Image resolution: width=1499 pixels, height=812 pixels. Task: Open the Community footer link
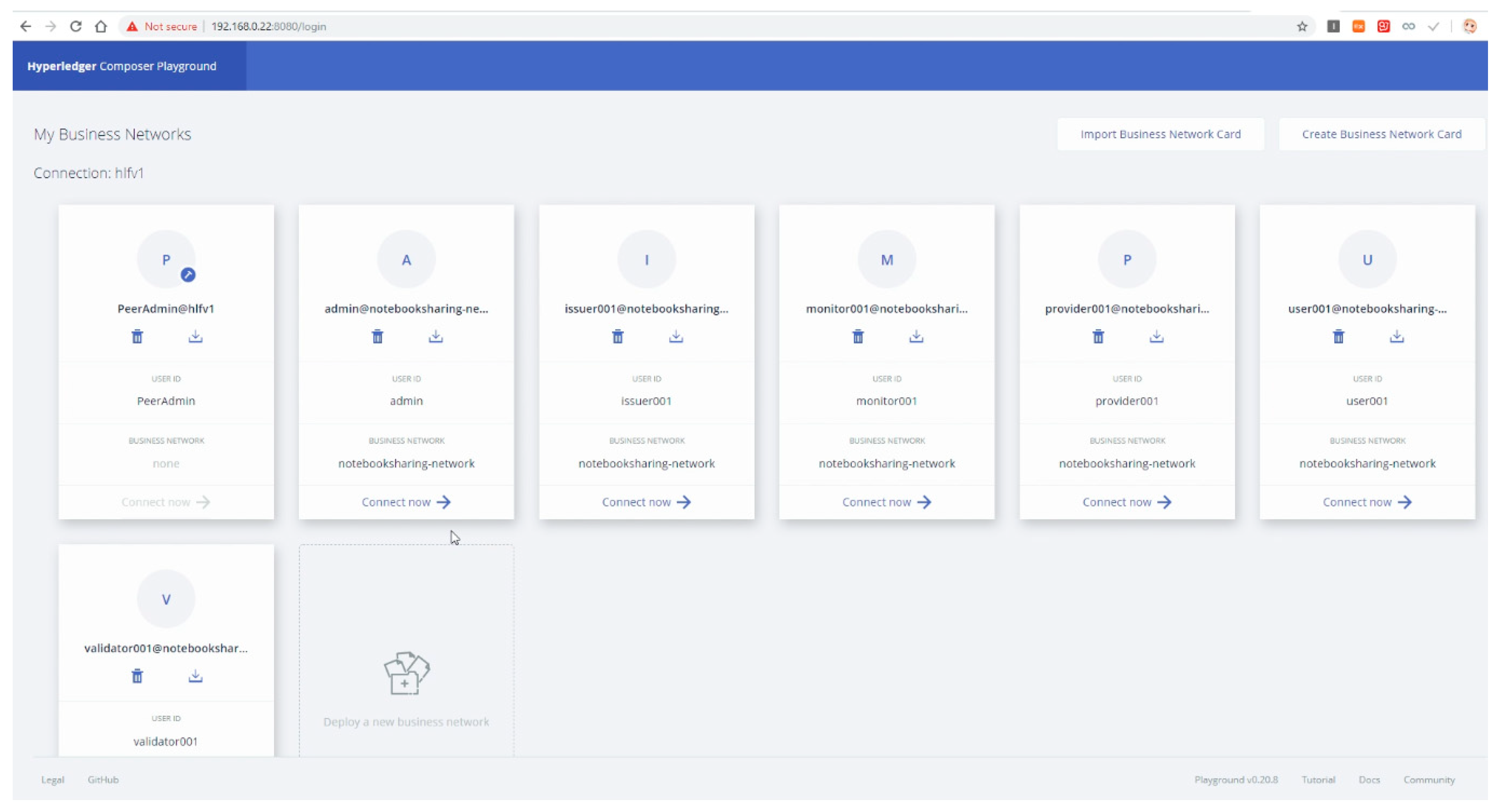(1429, 780)
